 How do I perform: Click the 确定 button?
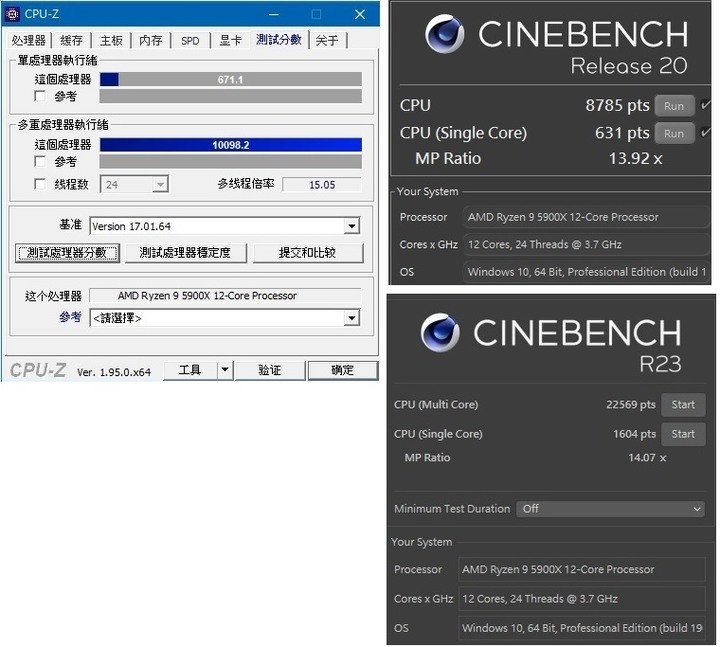(343, 370)
